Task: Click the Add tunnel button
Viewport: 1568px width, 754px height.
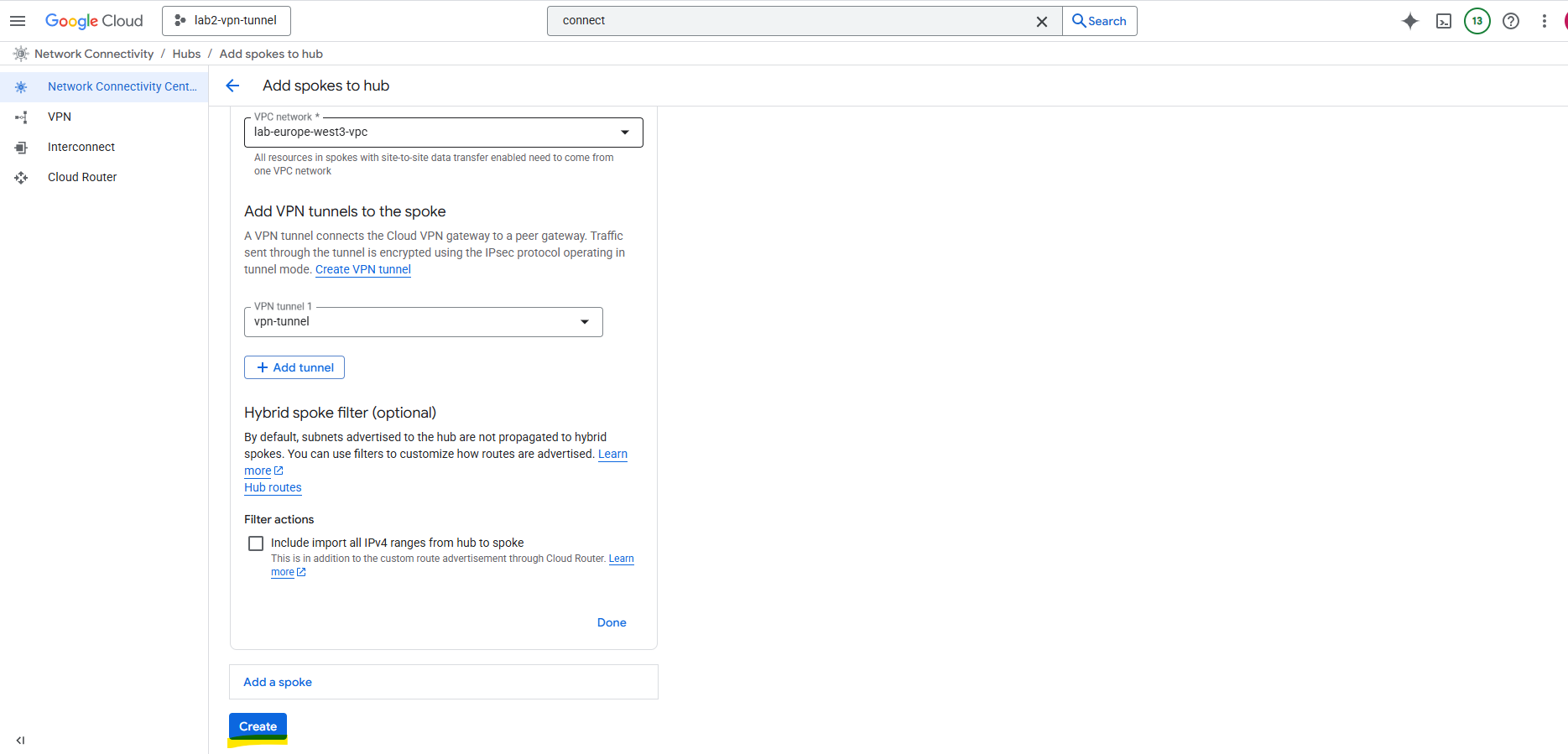Action: 294,367
